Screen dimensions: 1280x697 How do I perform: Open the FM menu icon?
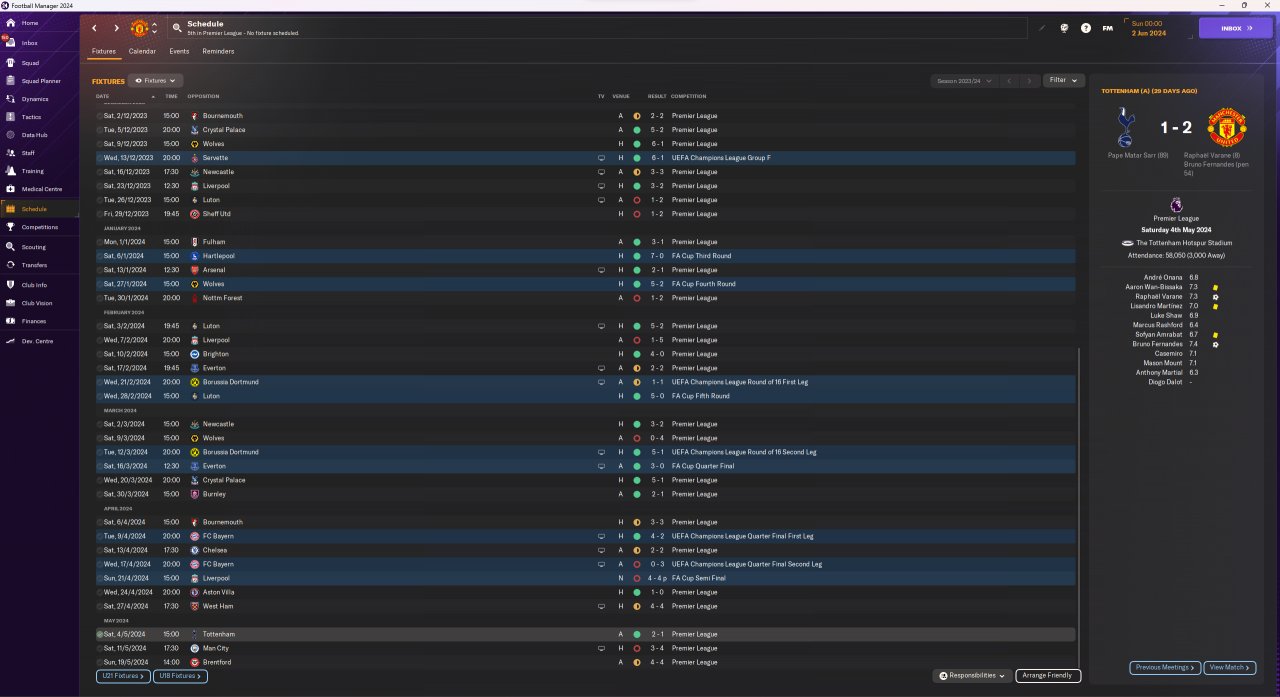click(1107, 28)
